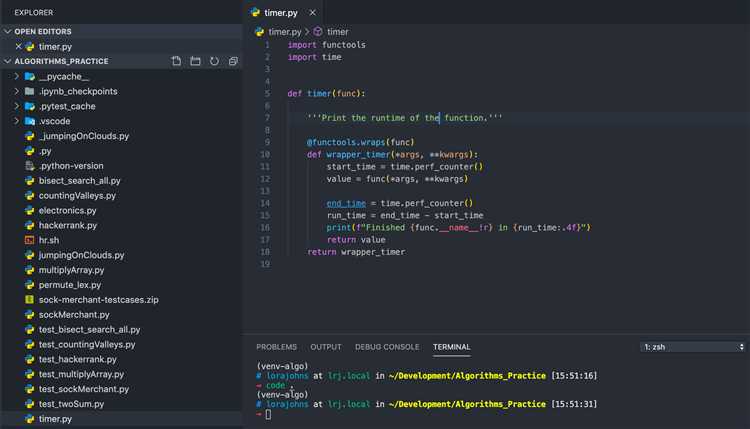This screenshot has height=429, width=750.
Task: Click the underlined end_time variable on line 14
Action: point(346,203)
